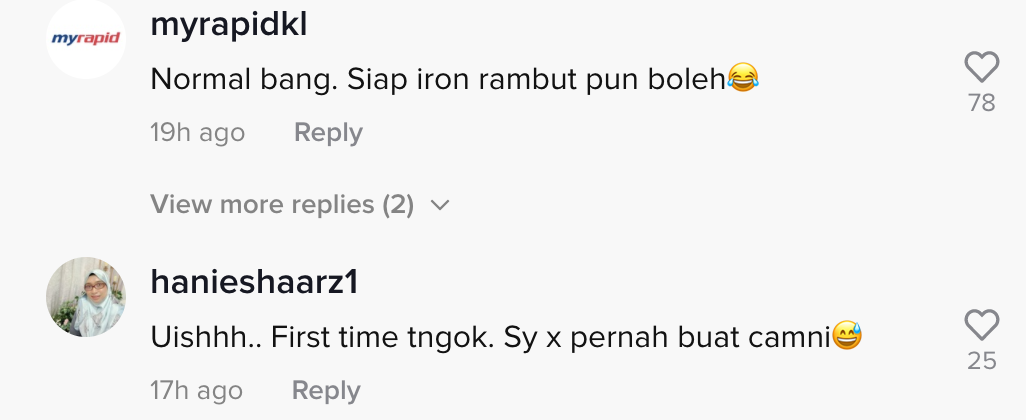The width and height of the screenshot is (1026, 420).
Task: Reply to myrapidkl's comment
Action: [x=328, y=133]
